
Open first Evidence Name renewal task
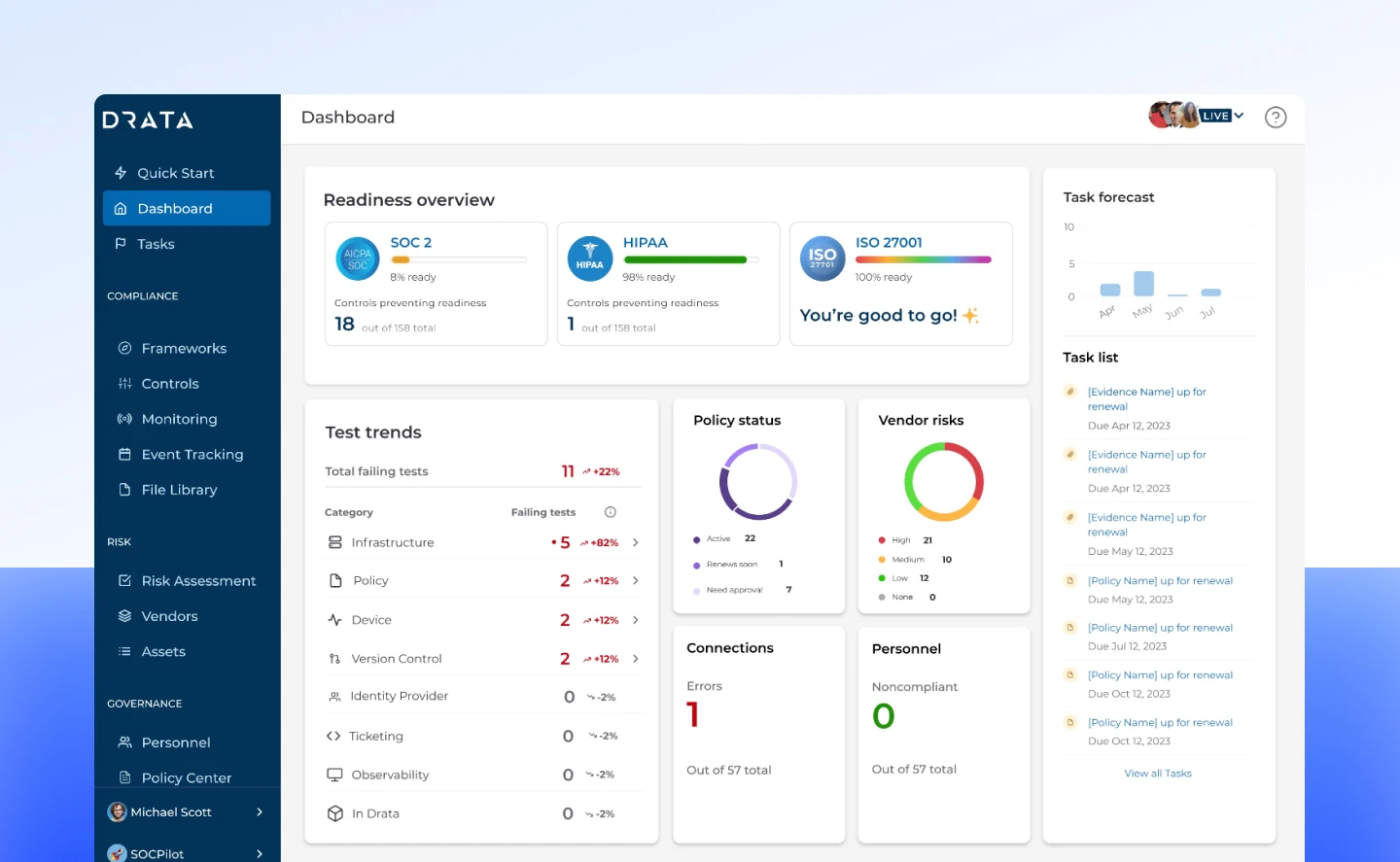coord(1146,399)
